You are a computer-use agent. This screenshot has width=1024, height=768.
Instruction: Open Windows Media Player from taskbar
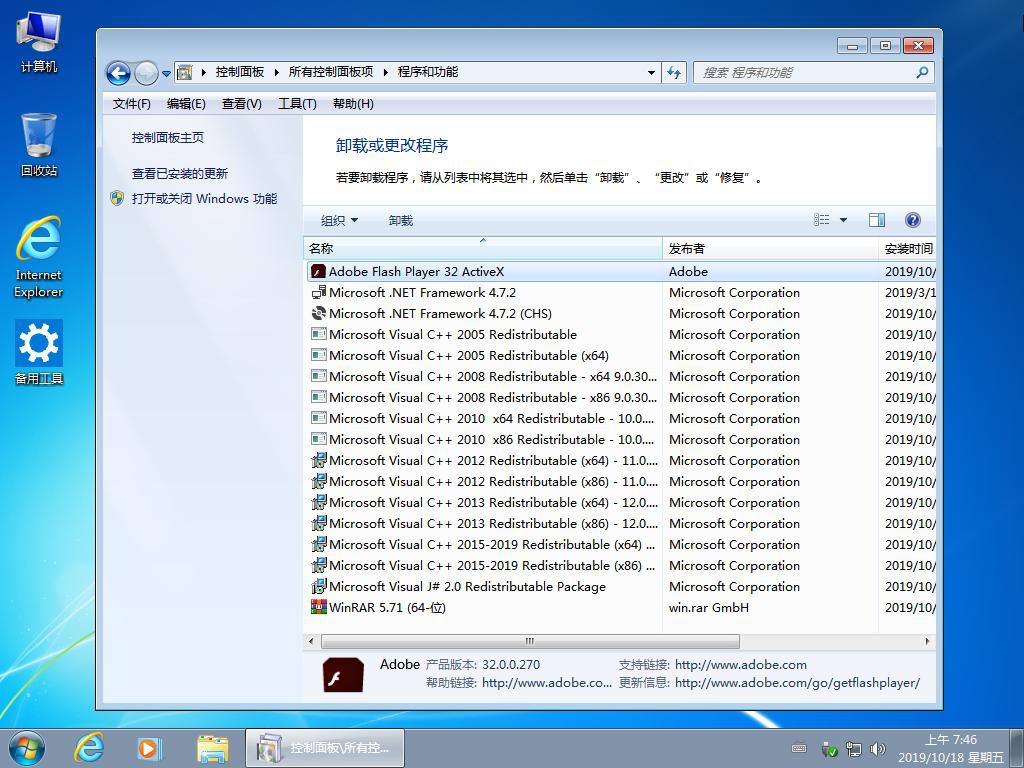(x=149, y=748)
